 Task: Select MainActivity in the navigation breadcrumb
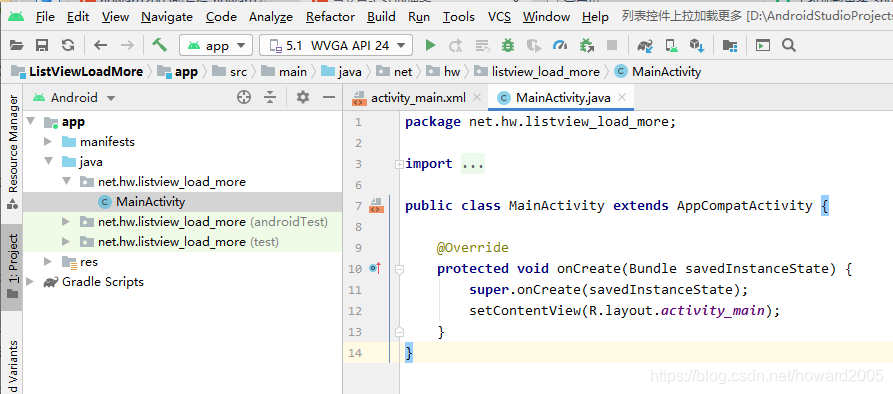click(666, 72)
